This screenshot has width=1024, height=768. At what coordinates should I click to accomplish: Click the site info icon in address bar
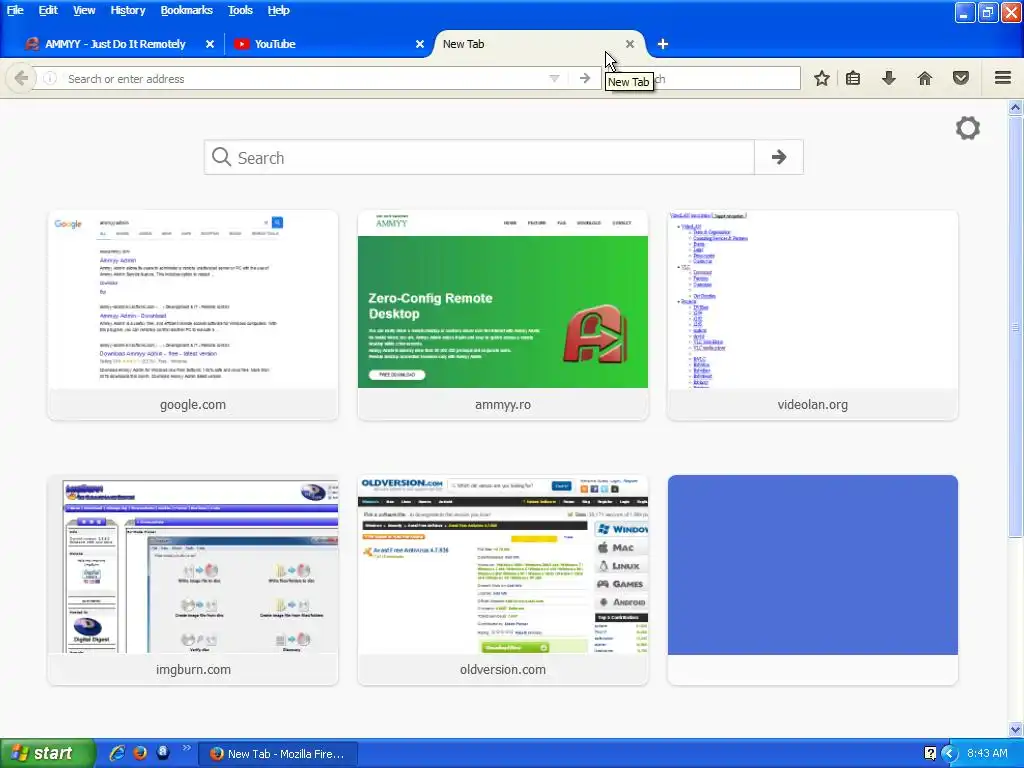pyautogui.click(x=50, y=78)
